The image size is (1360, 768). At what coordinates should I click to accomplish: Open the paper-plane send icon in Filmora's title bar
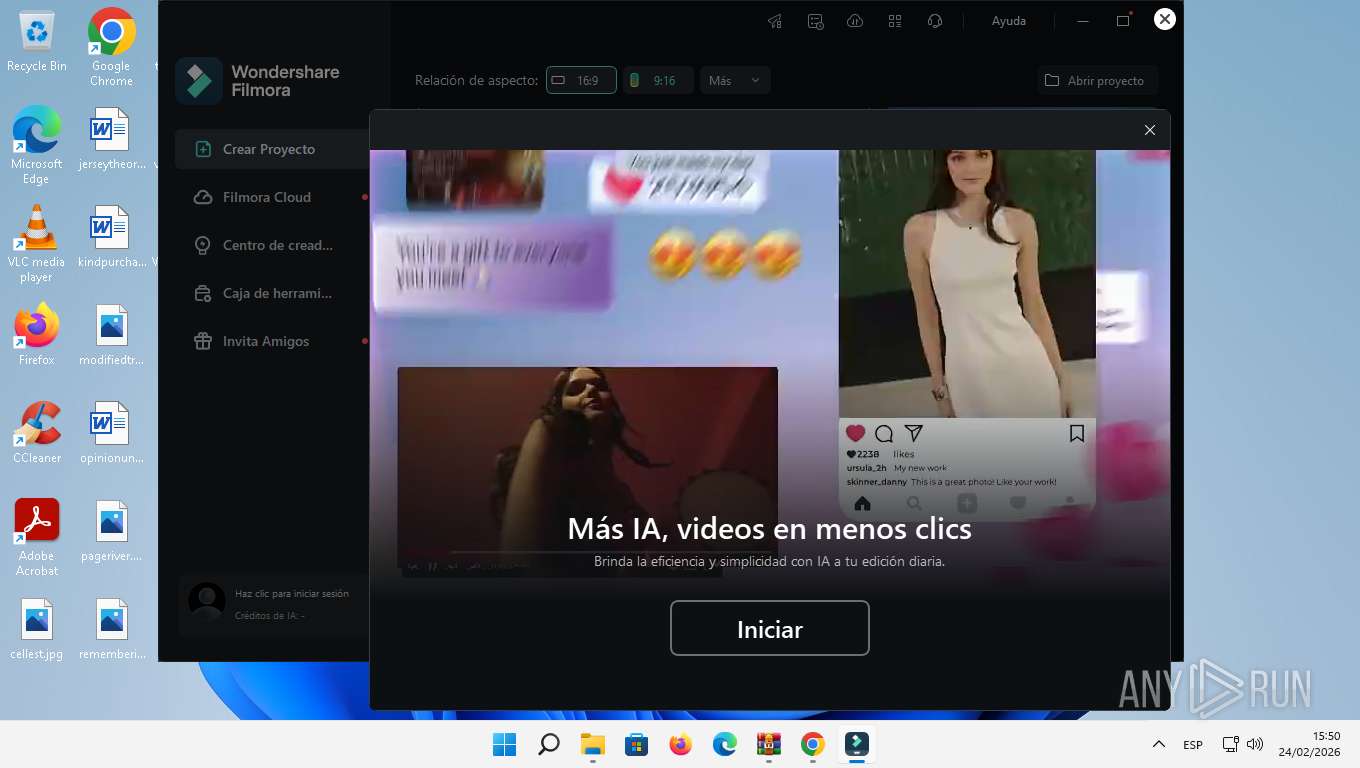coord(775,21)
